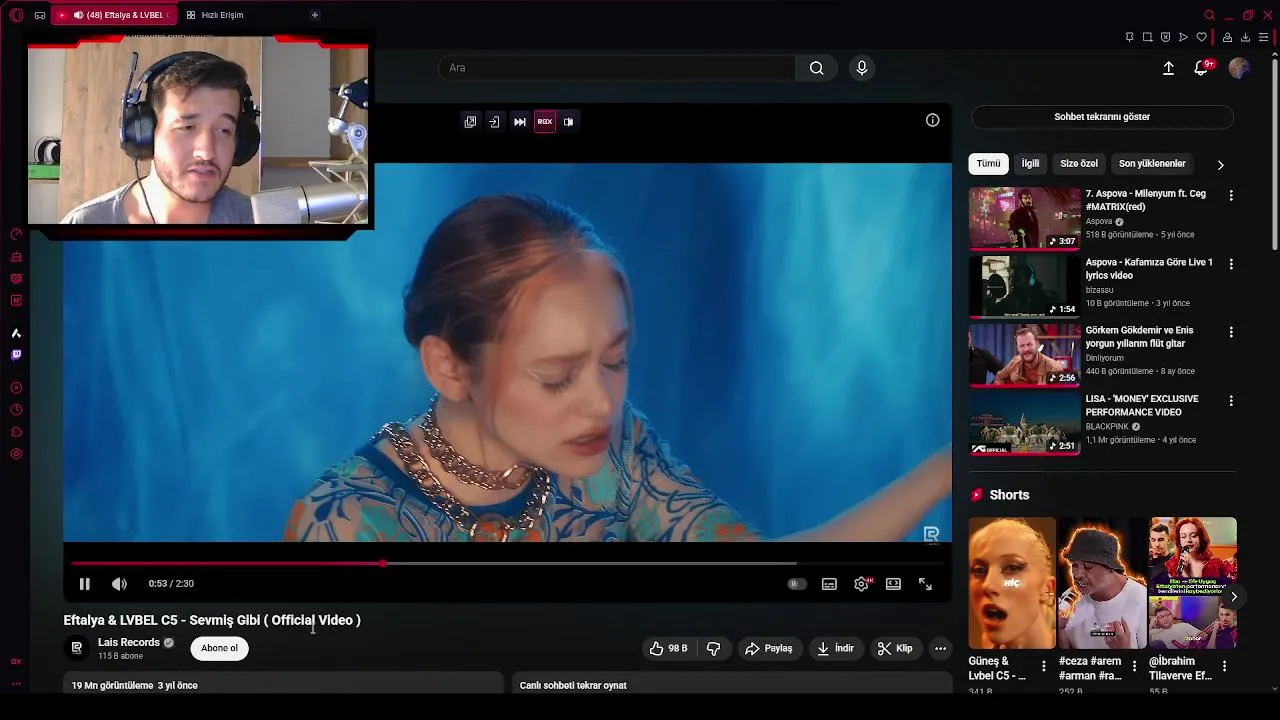The image size is (1280, 720).
Task: Open the history clock icon in sidebar
Action: tap(16, 410)
